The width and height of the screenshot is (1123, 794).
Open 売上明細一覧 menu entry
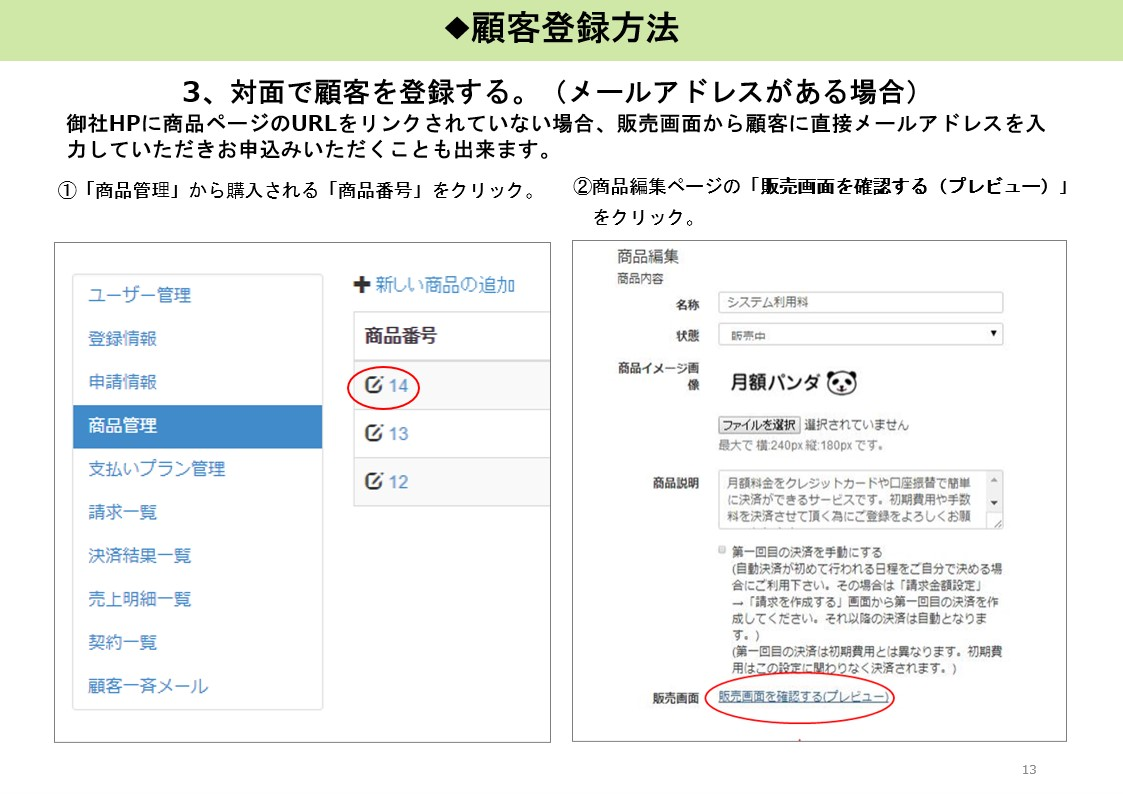(139, 599)
